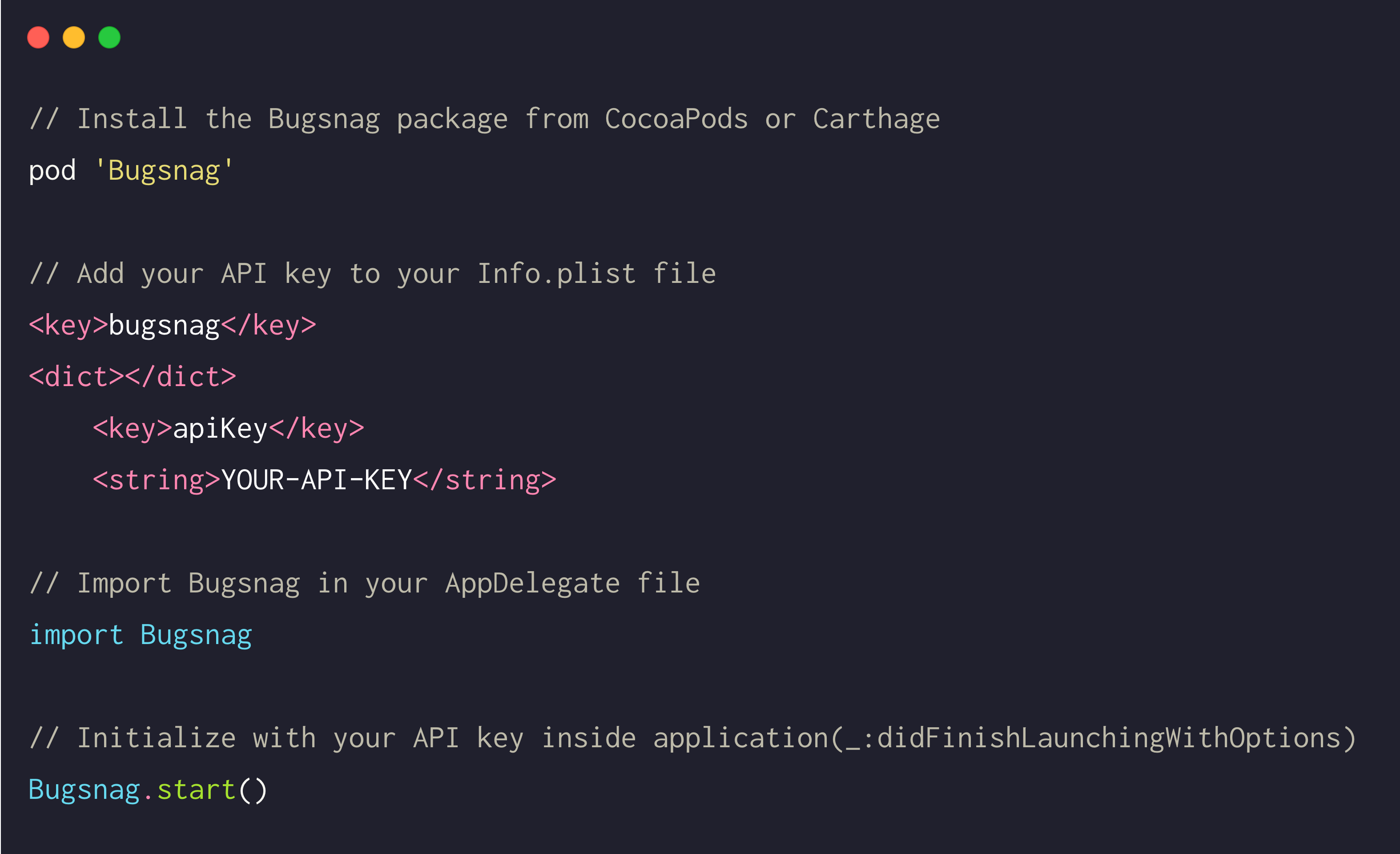Click the closing string tag
Viewport: 1400px width, 854px height.
click(485, 481)
